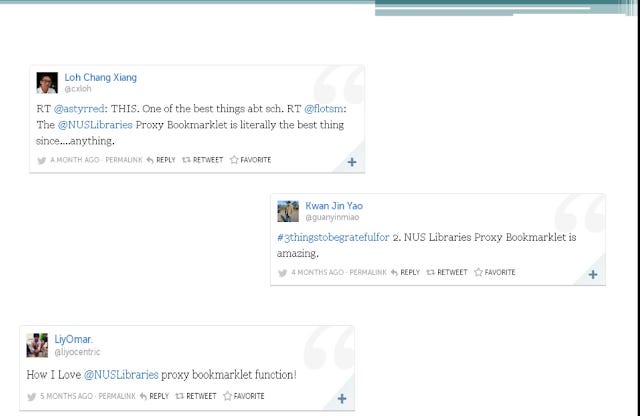This screenshot has width=640, height=416.
Task: Open Loh Chang Xiang's profile picture
Action: click(x=47, y=83)
